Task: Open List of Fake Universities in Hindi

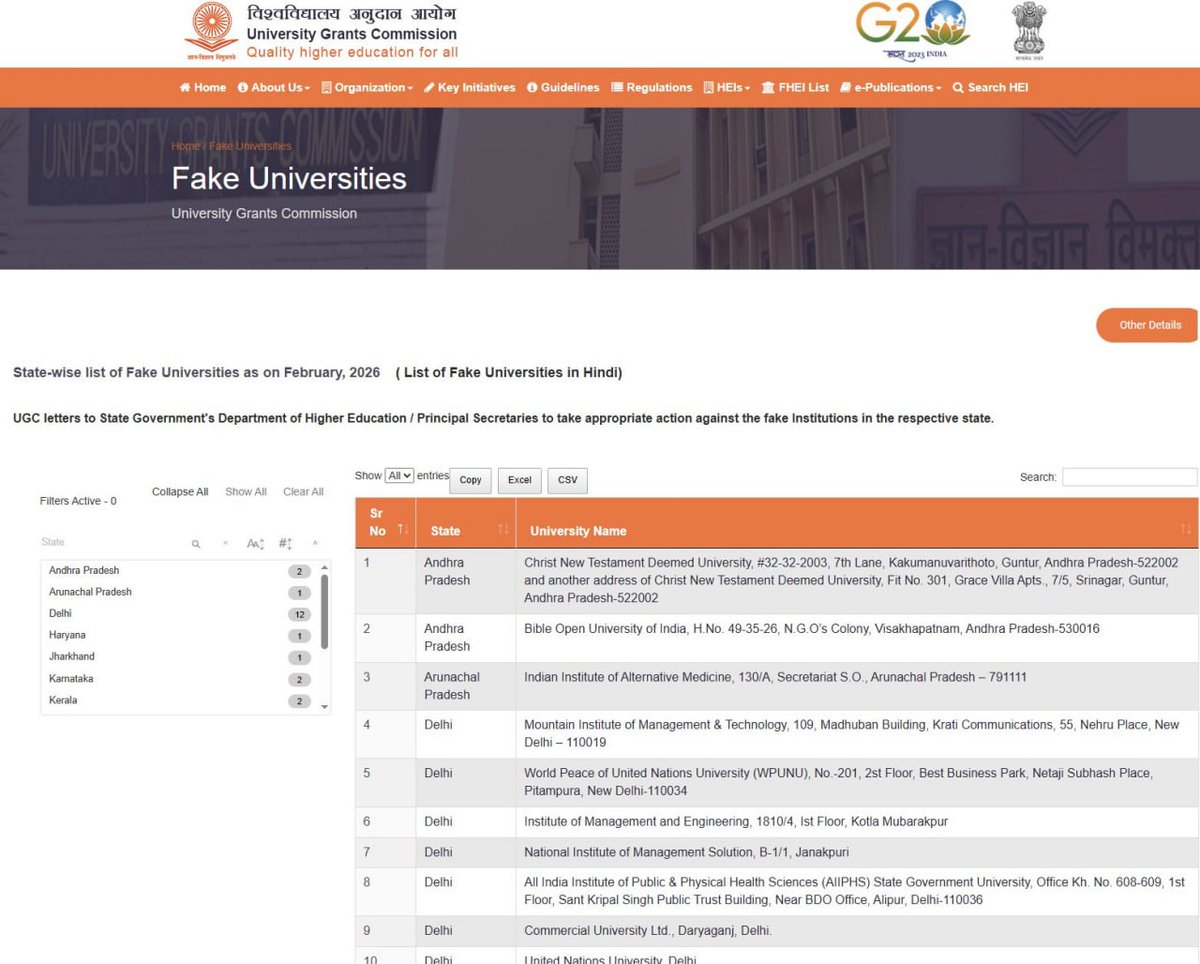Action: 508,373
